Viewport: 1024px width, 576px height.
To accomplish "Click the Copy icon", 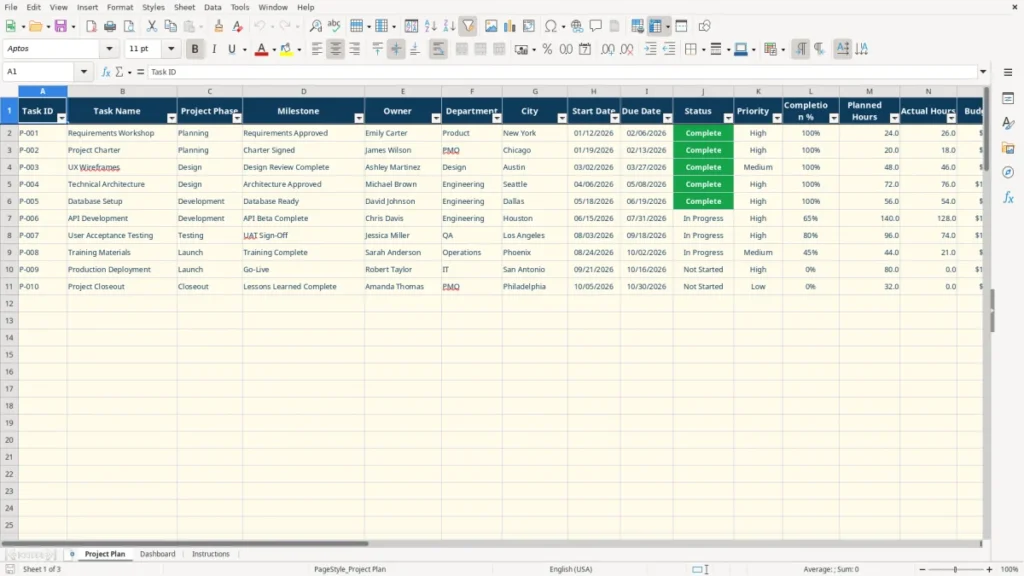I will click(x=170, y=26).
